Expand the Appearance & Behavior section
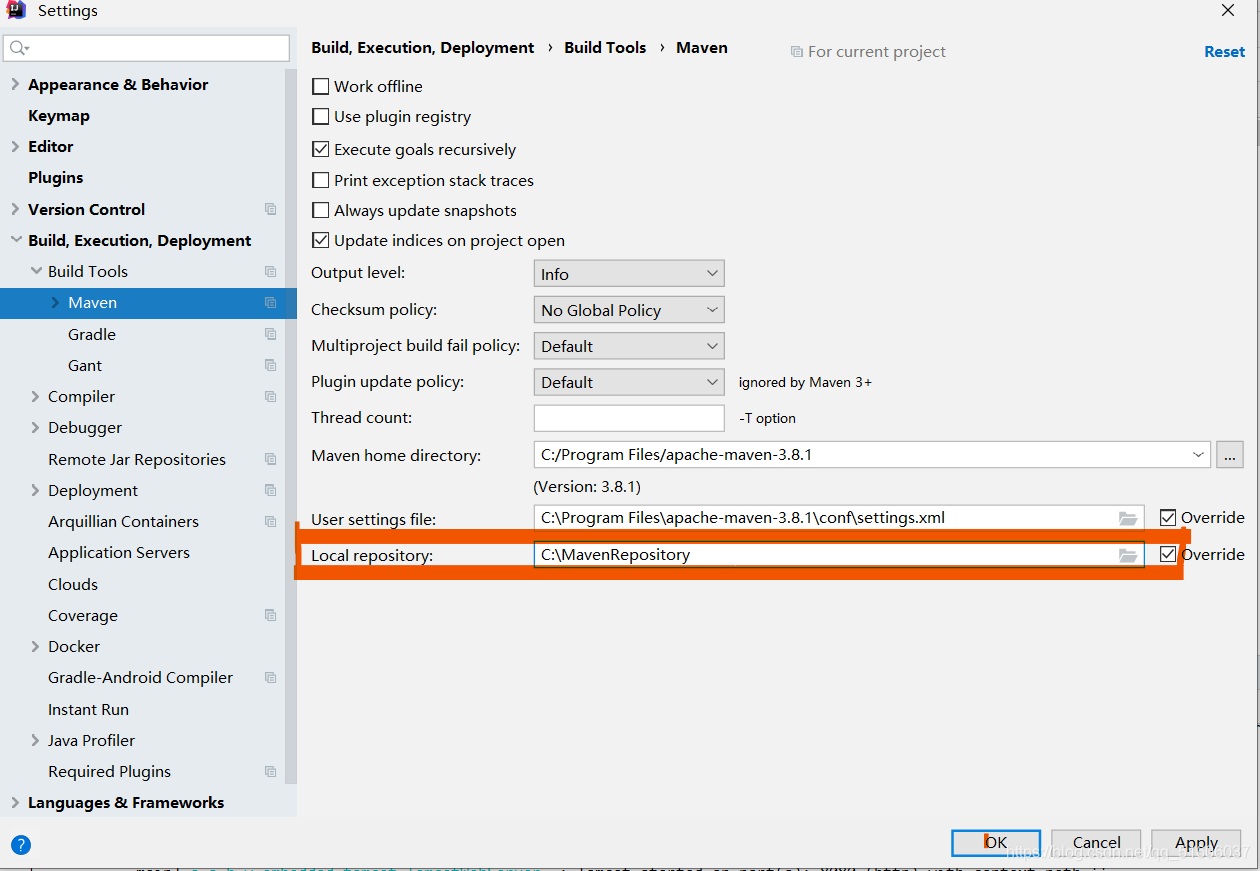Viewport: 1260px width, 871px height. pyautogui.click(x=14, y=84)
